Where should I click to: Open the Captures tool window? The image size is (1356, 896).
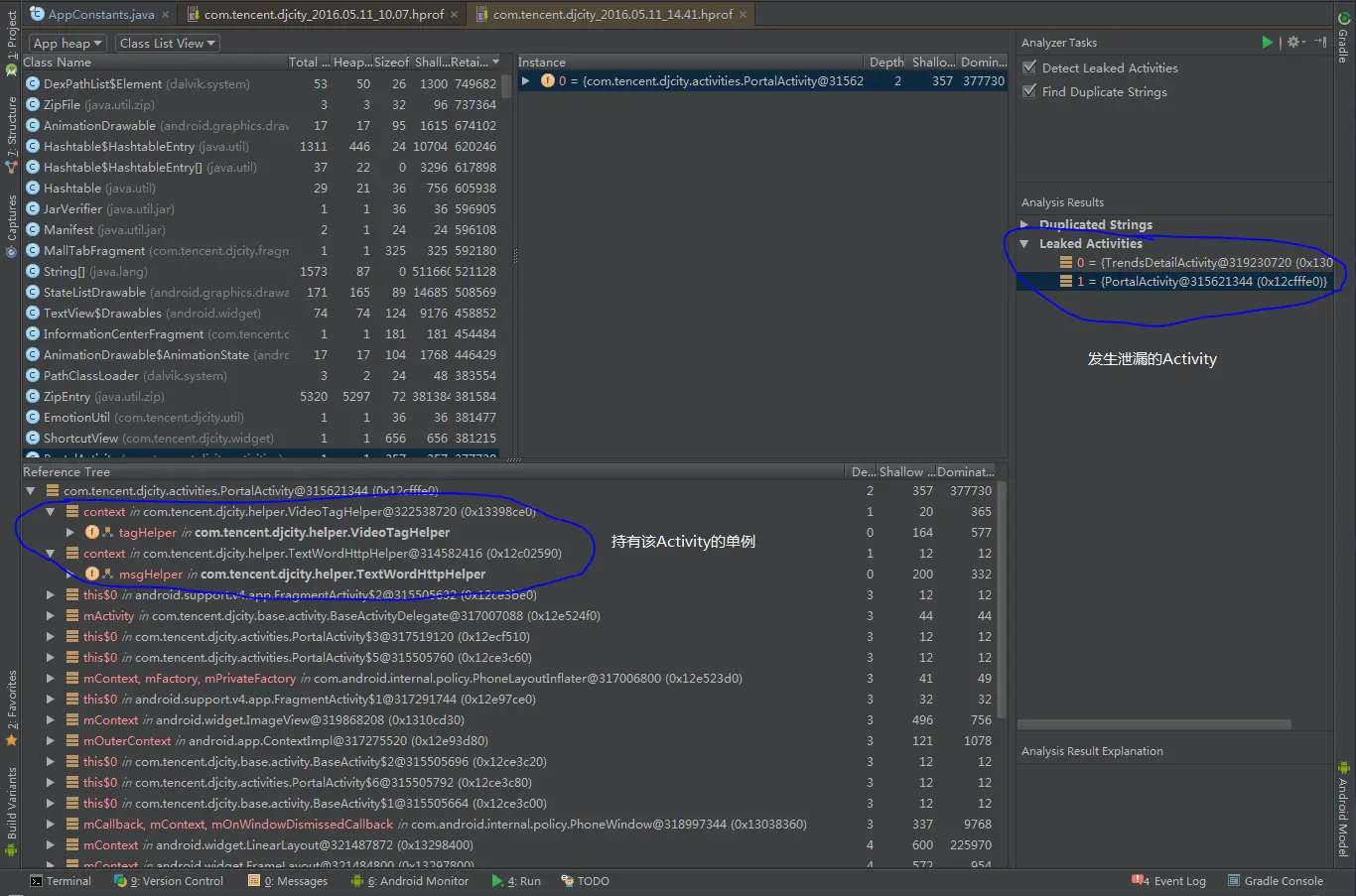pyautogui.click(x=11, y=224)
